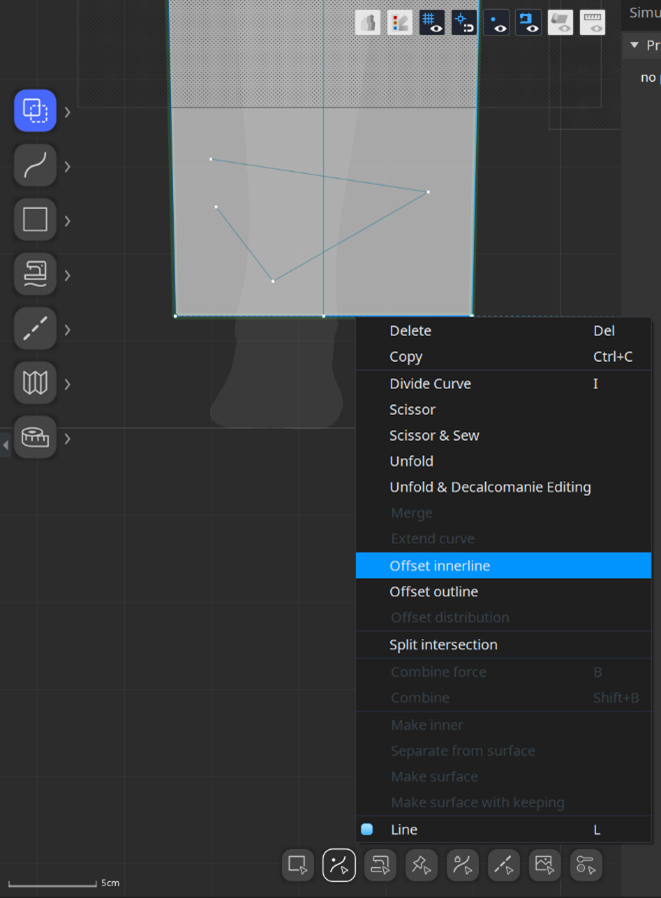Expand sewing machine tool options chevron
Image resolution: width=661 pixels, height=898 pixels.
point(68,275)
